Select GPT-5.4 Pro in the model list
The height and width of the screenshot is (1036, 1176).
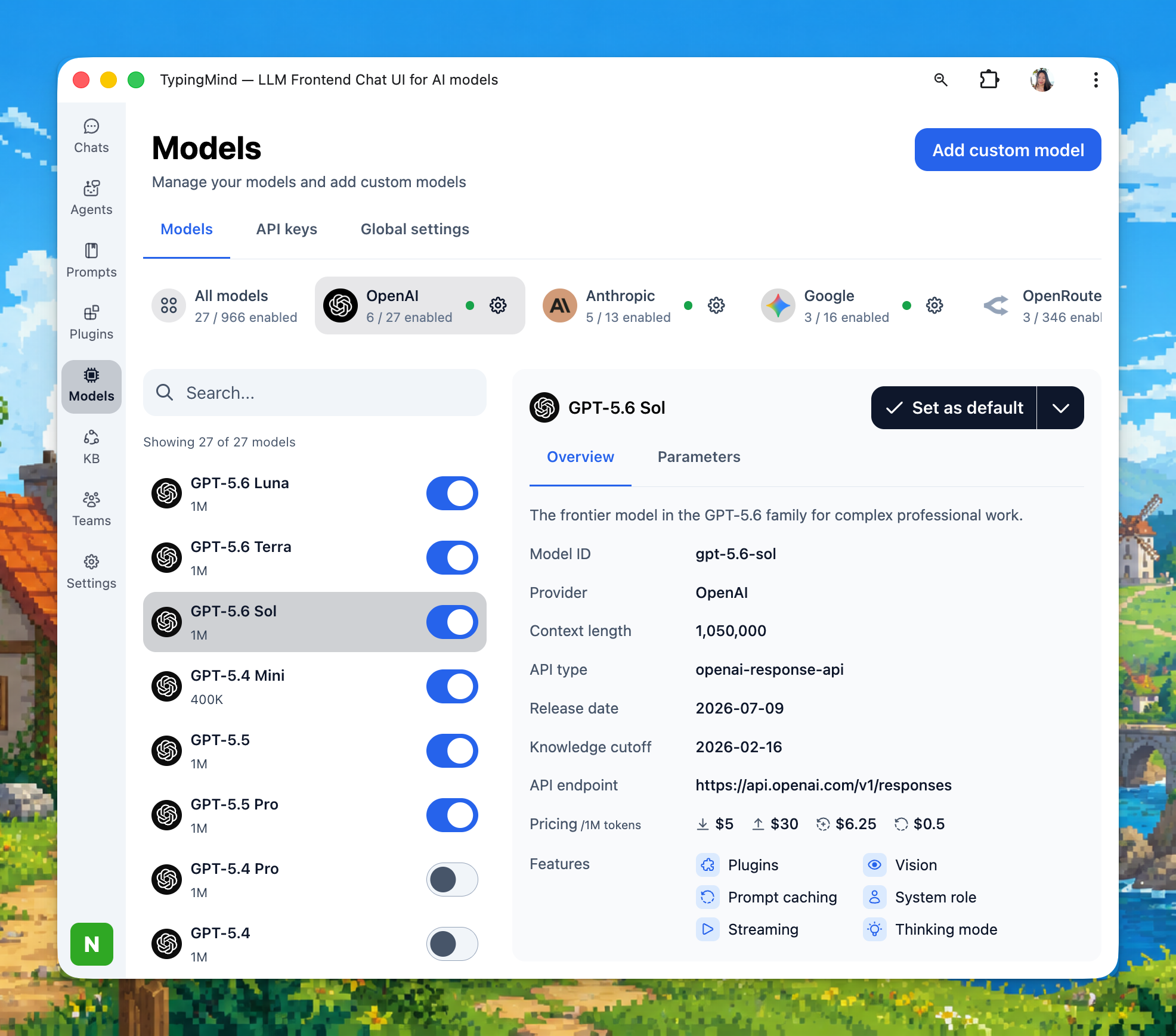315,880
